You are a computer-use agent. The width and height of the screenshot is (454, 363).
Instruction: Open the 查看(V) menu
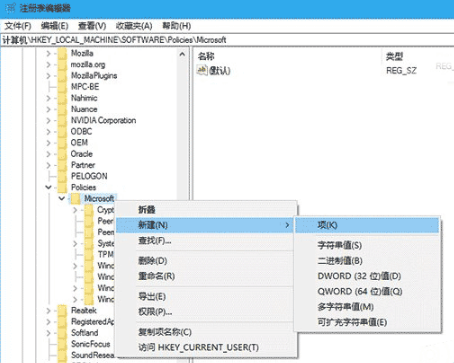point(92,26)
